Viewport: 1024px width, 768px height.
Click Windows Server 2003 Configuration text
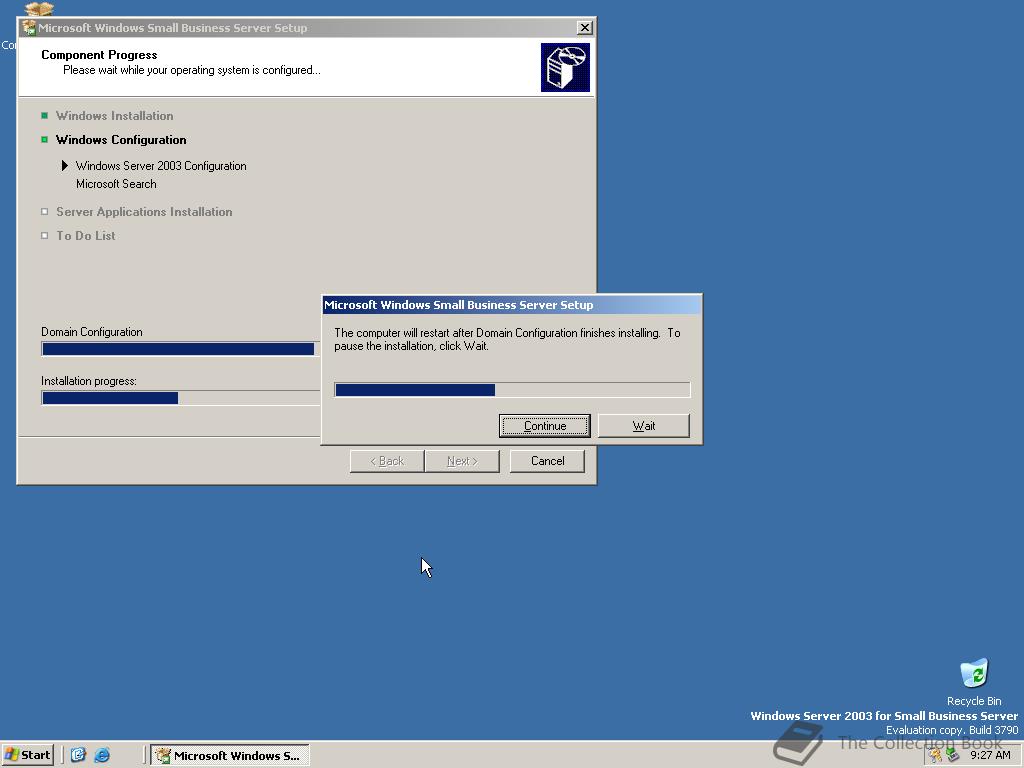pyautogui.click(x=161, y=166)
